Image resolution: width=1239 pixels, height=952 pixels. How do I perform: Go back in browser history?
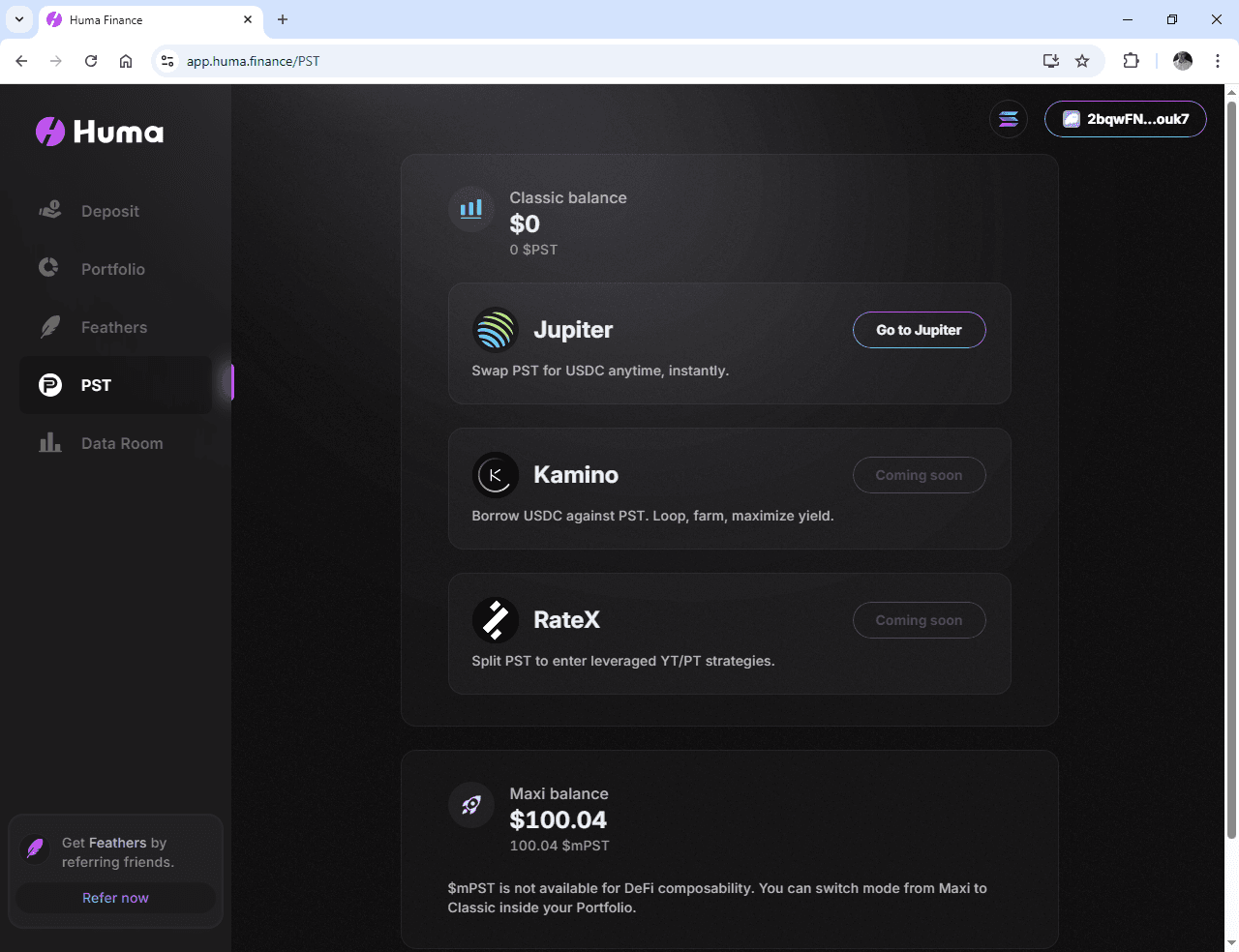point(21,61)
